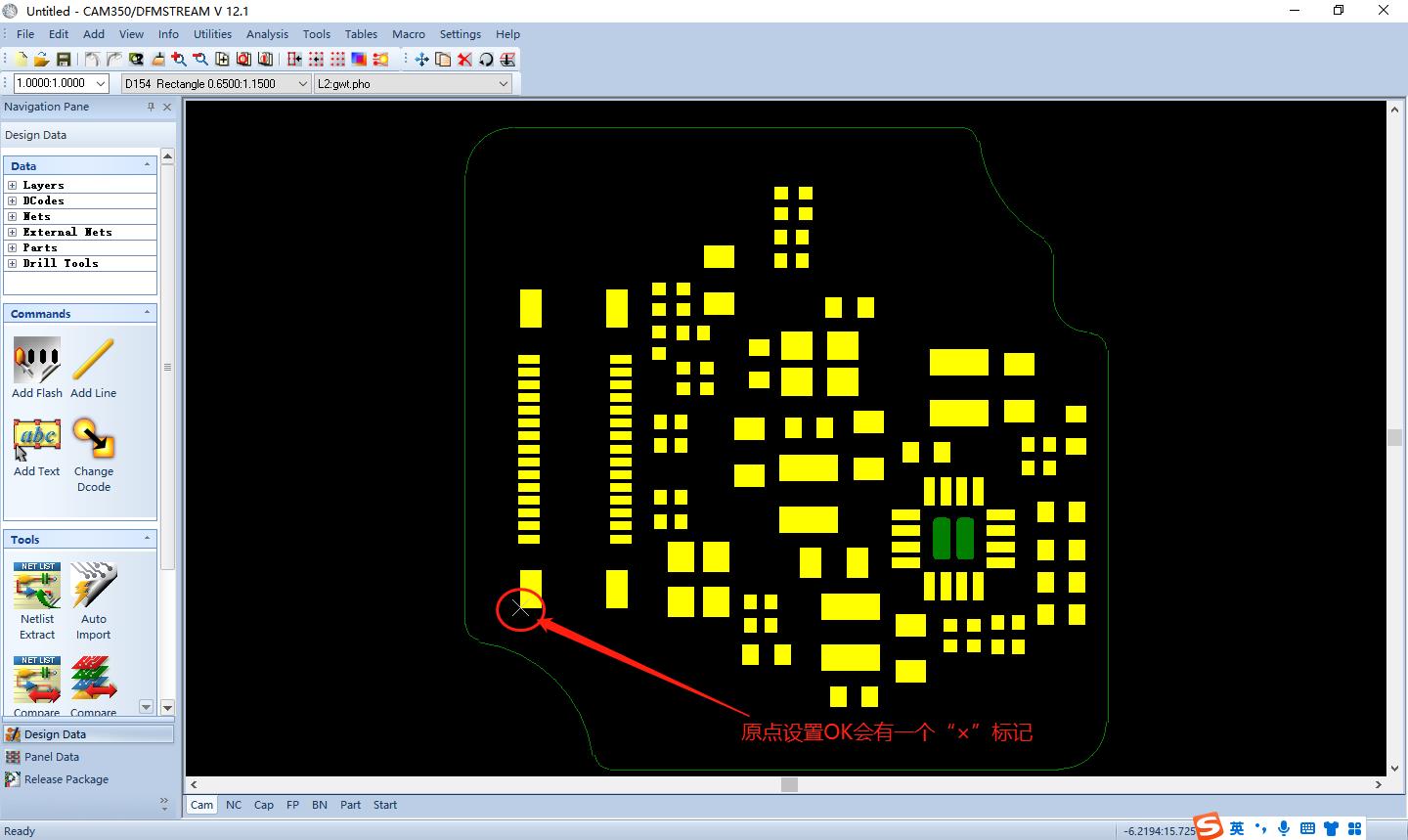
Task: Expand the Drill Tools tree node
Action: click(x=11, y=262)
